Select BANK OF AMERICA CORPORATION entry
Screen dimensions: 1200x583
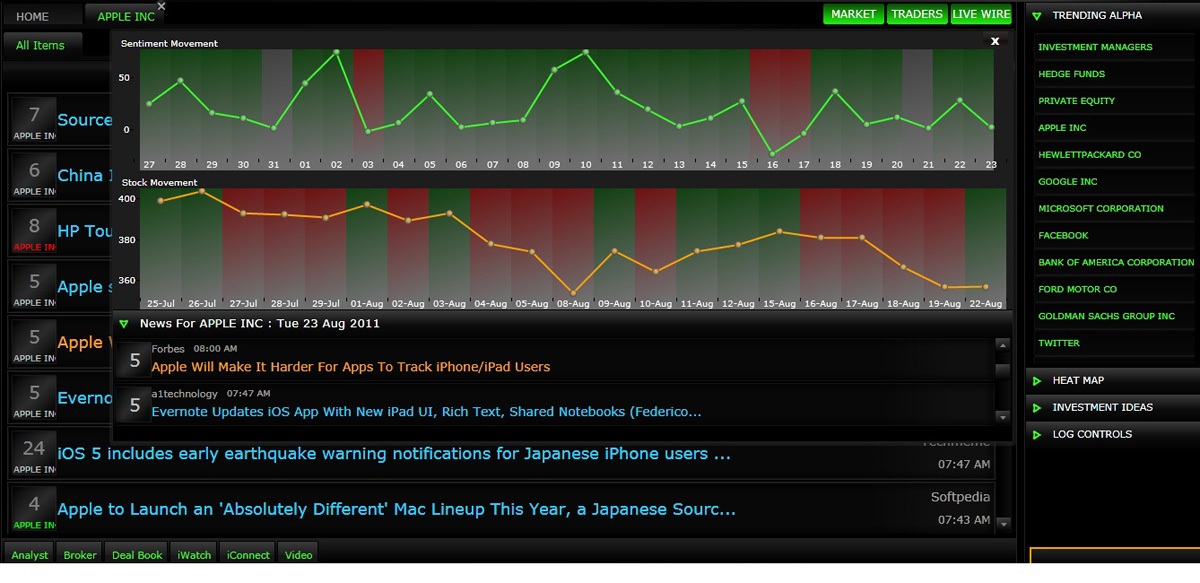pyautogui.click(x=1116, y=263)
